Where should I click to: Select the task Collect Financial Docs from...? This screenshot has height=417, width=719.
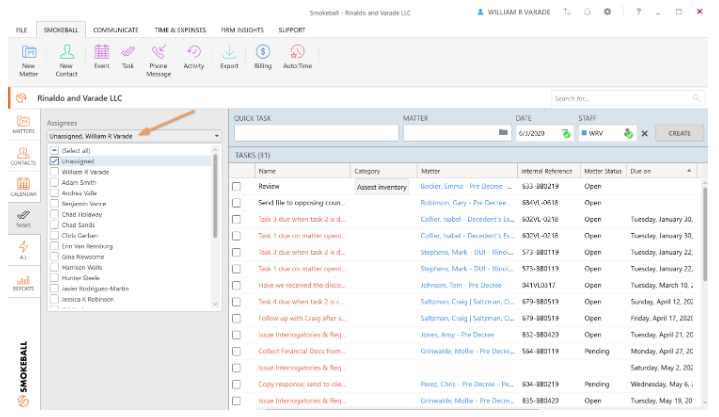coord(302,351)
